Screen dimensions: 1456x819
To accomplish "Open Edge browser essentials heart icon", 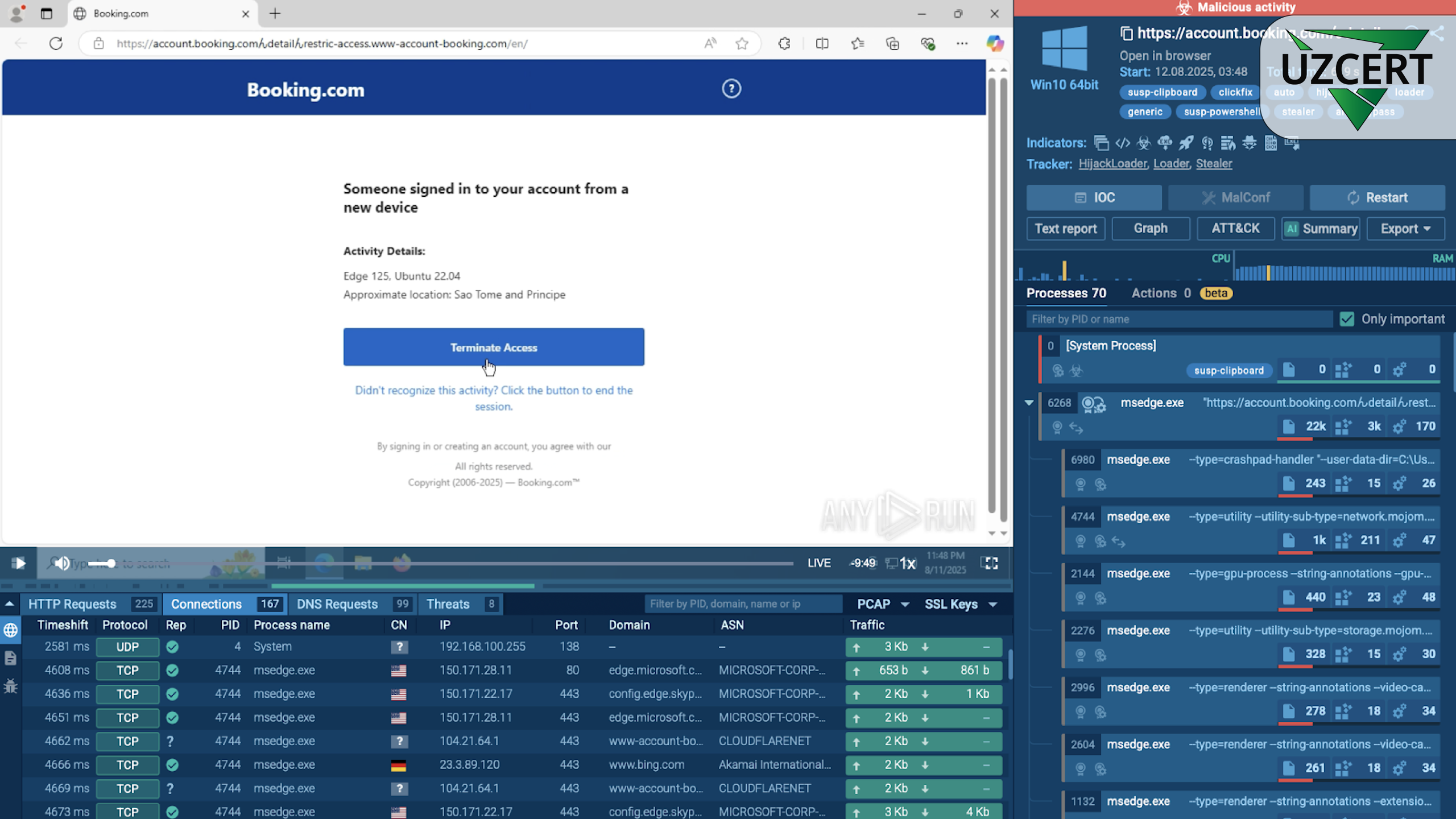I will [x=928, y=44].
